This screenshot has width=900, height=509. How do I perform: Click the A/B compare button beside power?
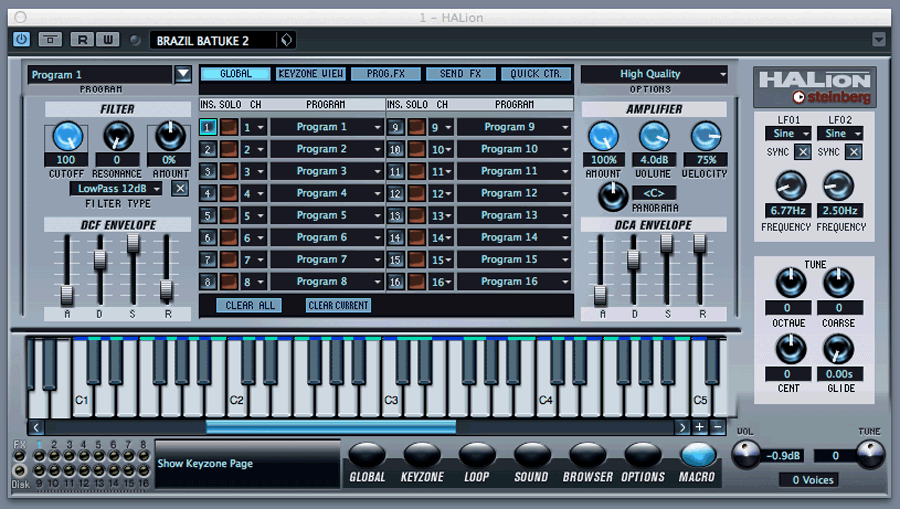(x=50, y=39)
